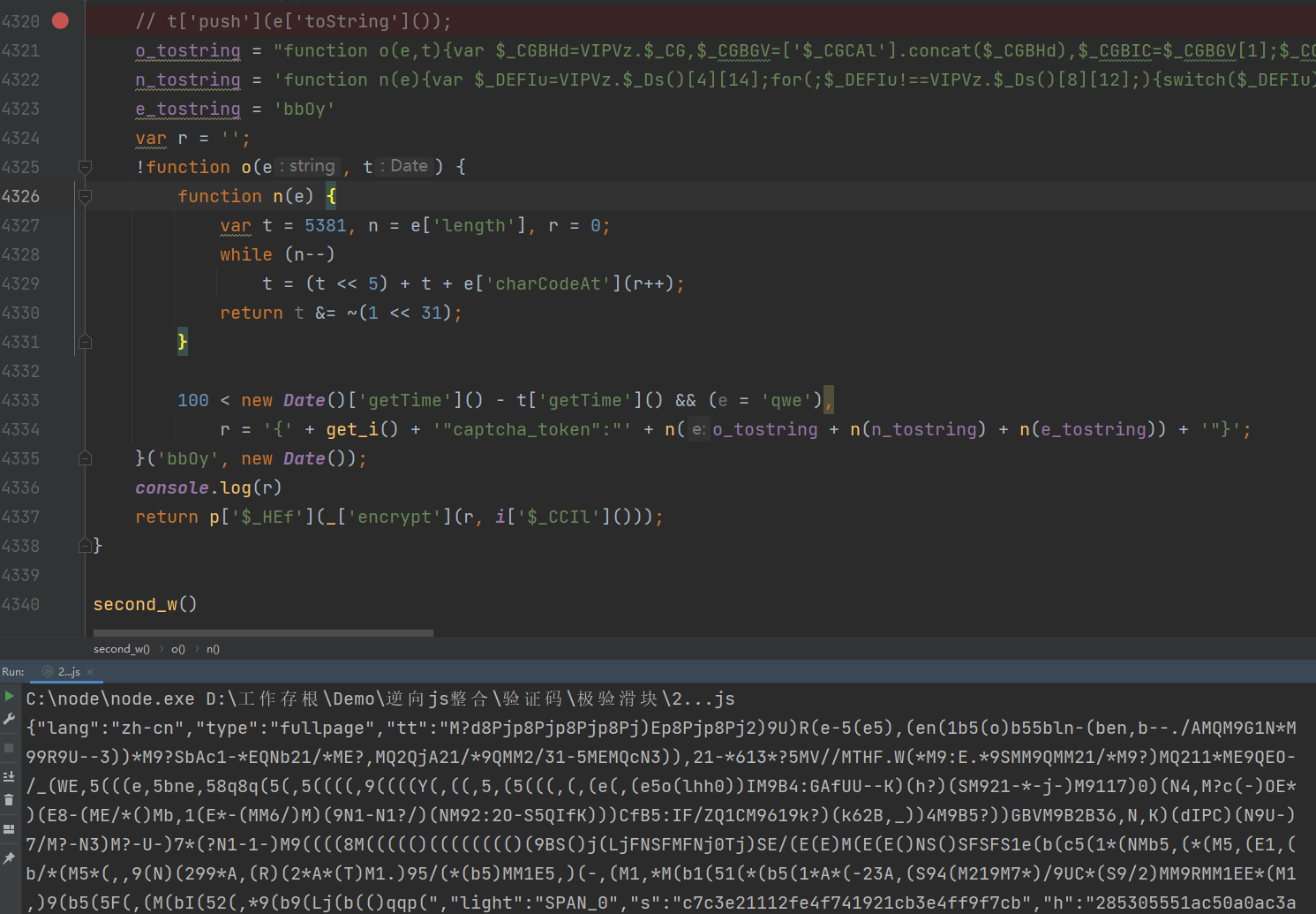Jump to o() breadcrumb segment

pyautogui.click(x=178, y=649)
